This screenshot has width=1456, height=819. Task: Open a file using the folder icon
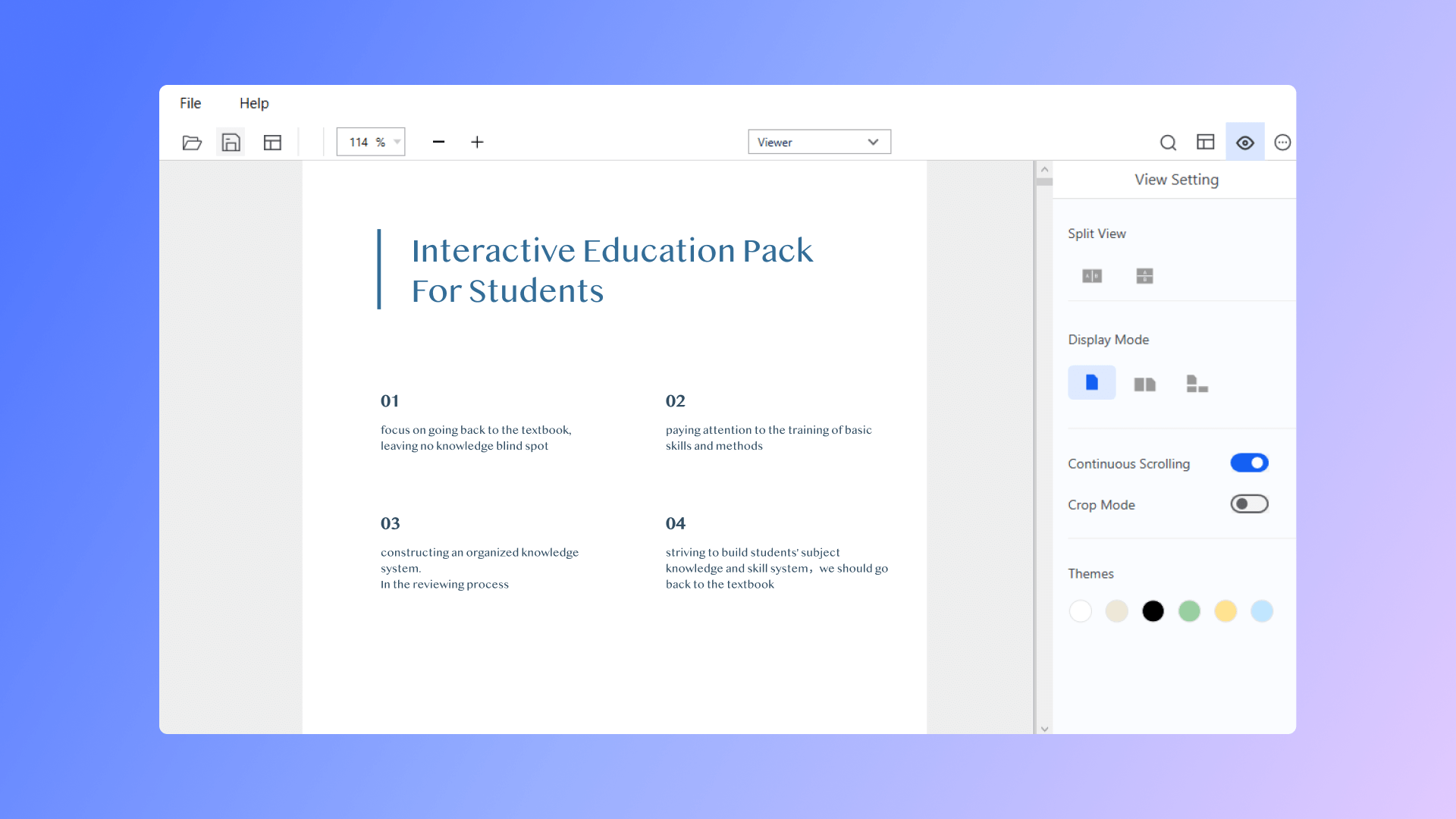pos(192,142)
